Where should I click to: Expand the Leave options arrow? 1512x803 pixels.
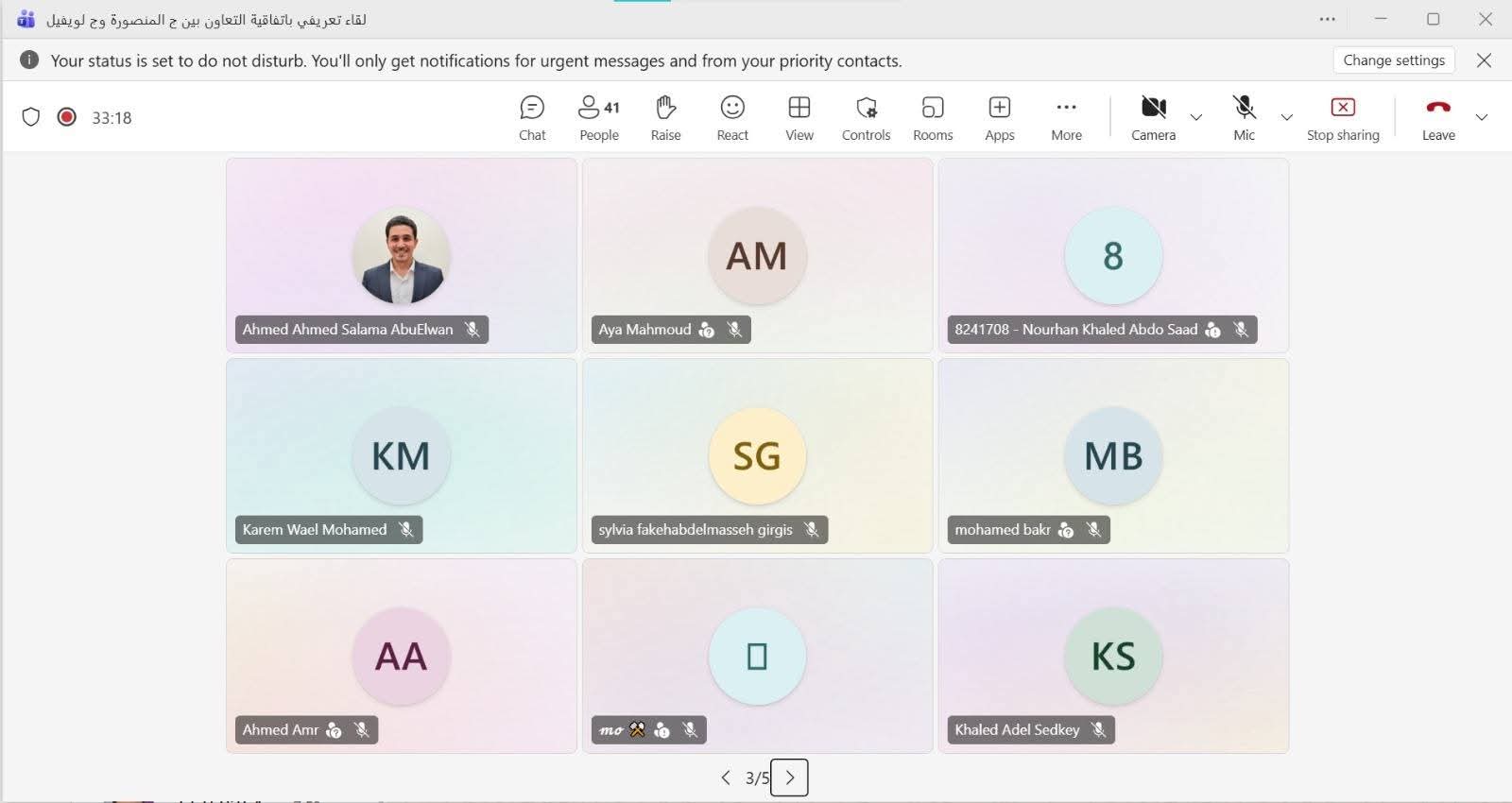[x=1482, y=117]
